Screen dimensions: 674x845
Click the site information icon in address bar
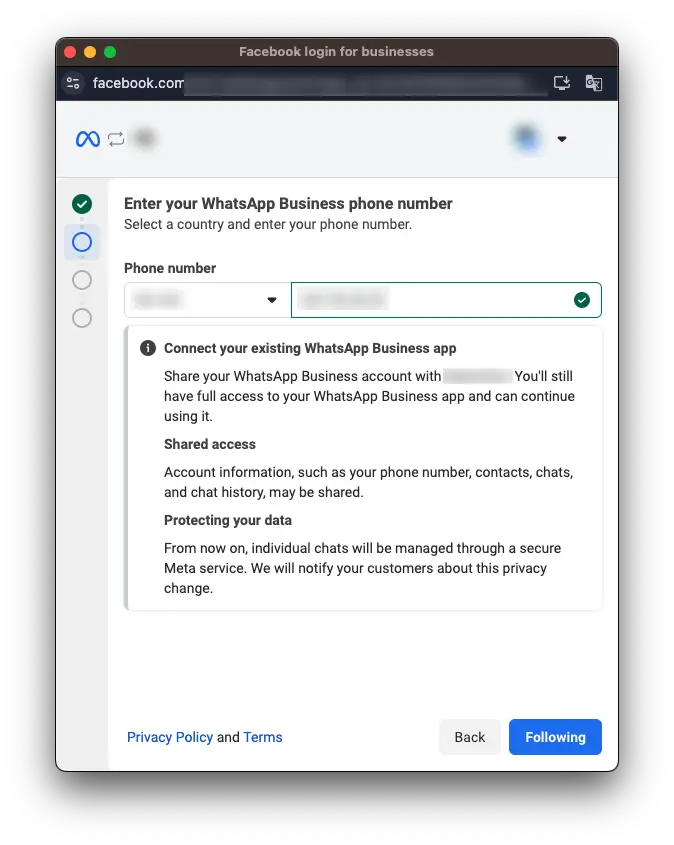pyautogui.click(x=72, y=83)
